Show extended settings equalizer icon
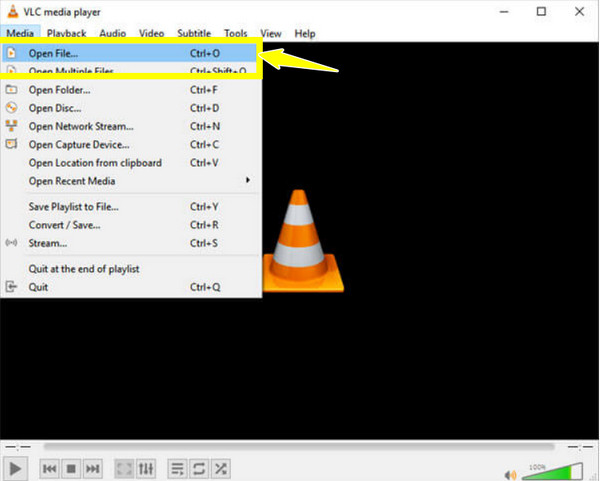 click(146, 468)
